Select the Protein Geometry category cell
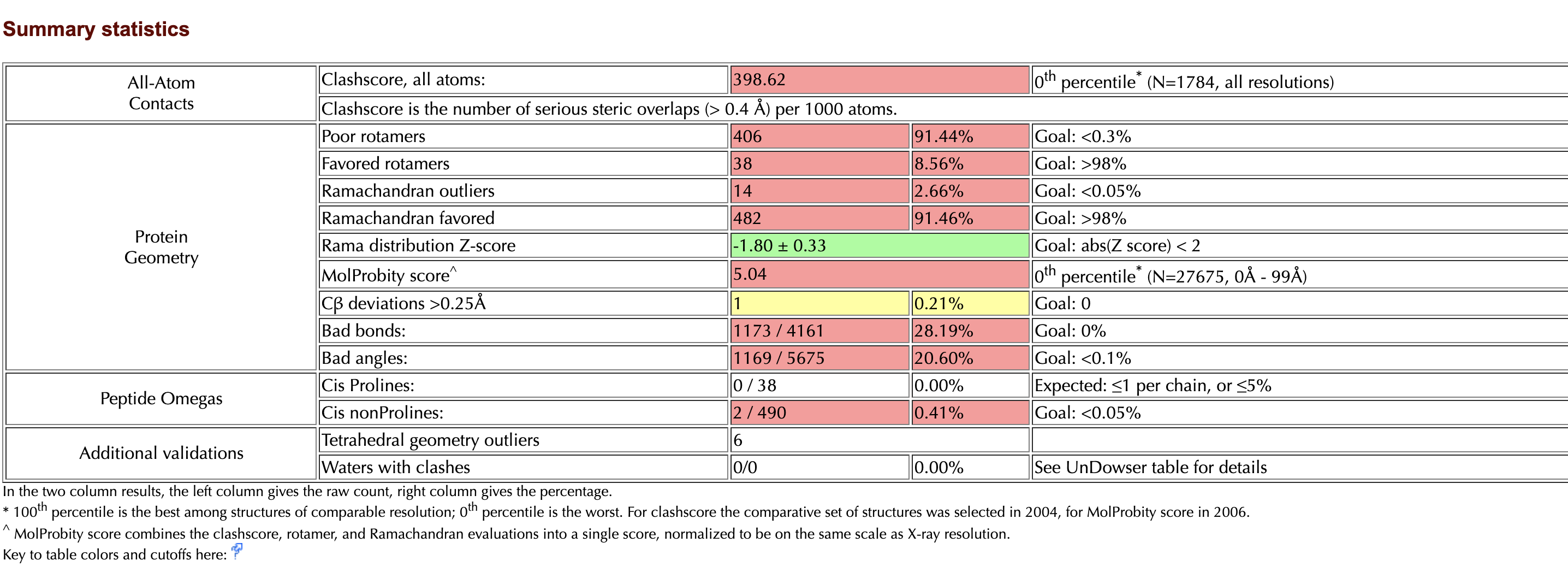 [x=161, y=247]
